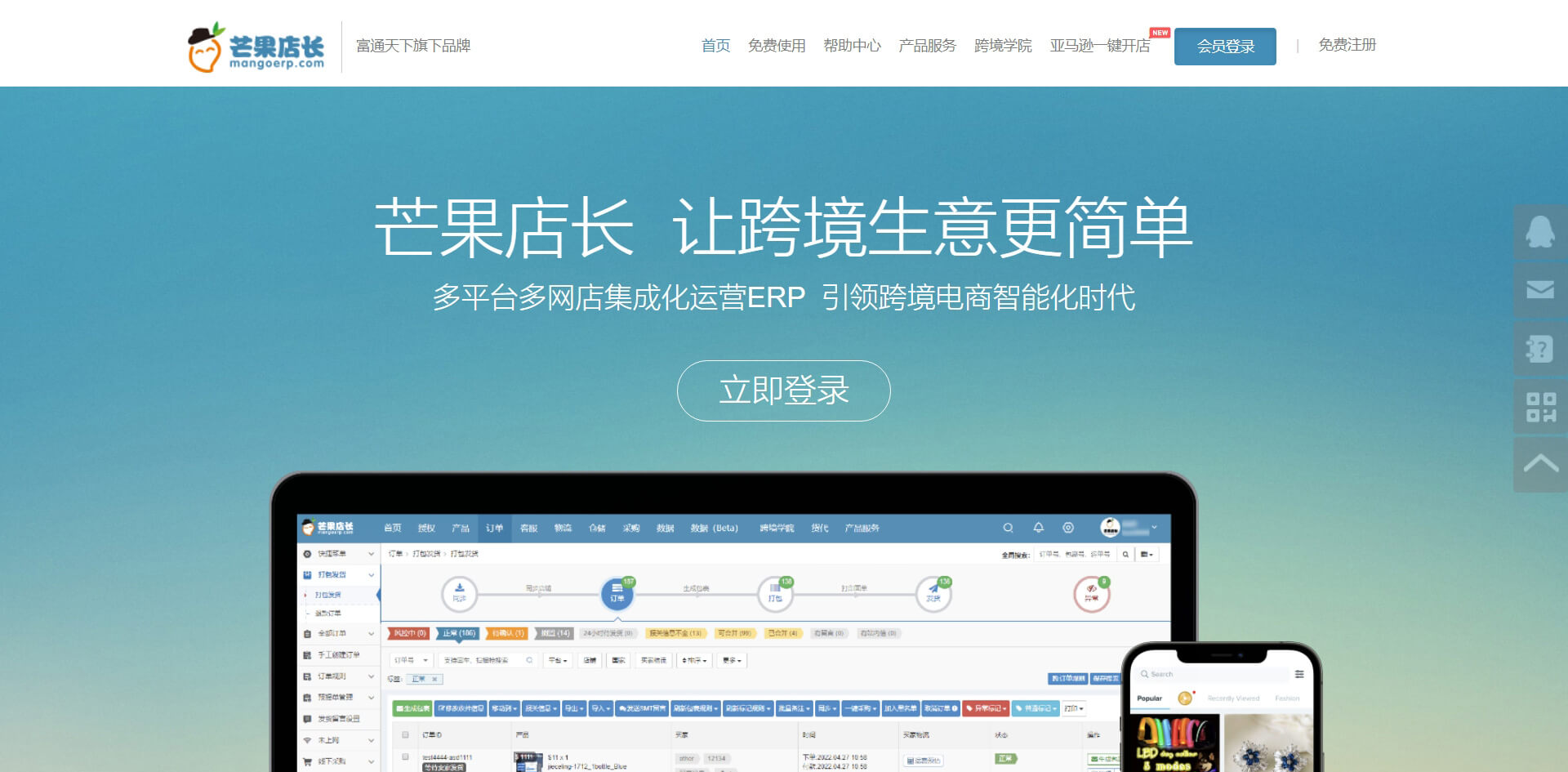1568x772 pixels.
Task: Click the 发货 paper-plane circle in mockup
Action: (x=933, y=593)
